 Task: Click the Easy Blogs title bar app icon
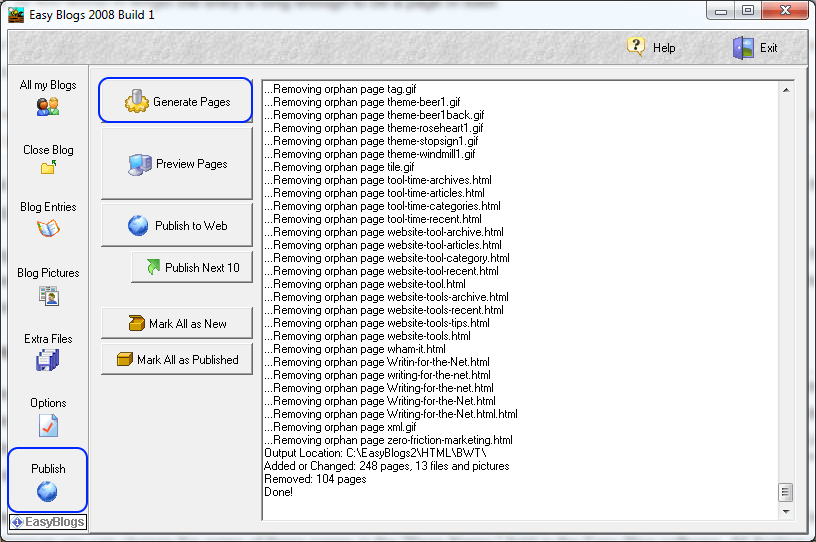pyautogui.click(x=16, y=15)
